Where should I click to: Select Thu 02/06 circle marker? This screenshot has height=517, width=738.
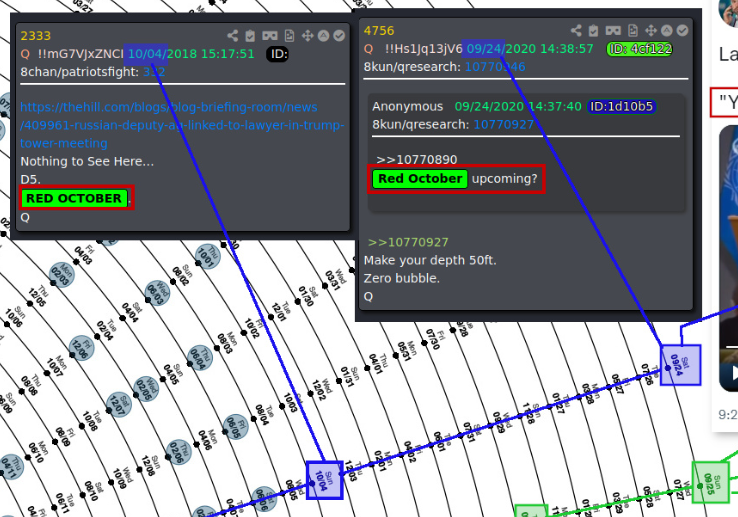pyautogui.click(x=179, y=452)
